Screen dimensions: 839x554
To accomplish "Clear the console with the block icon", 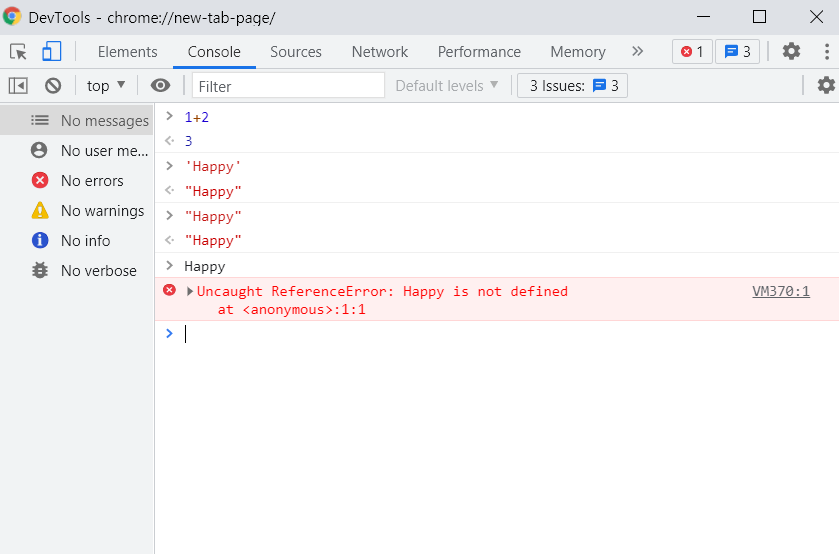I will coord(53,86).
